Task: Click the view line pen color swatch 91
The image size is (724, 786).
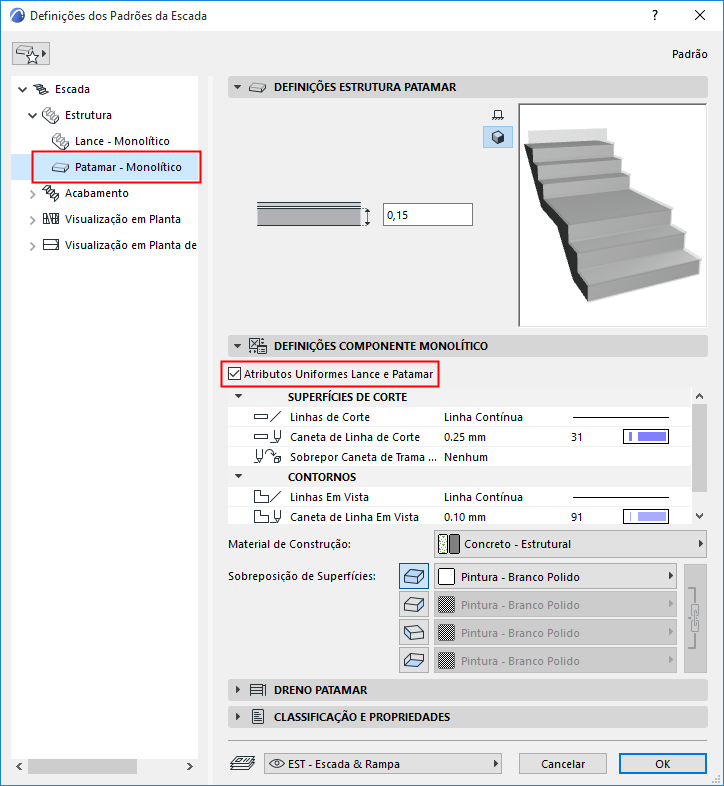Action: point(646,517)
